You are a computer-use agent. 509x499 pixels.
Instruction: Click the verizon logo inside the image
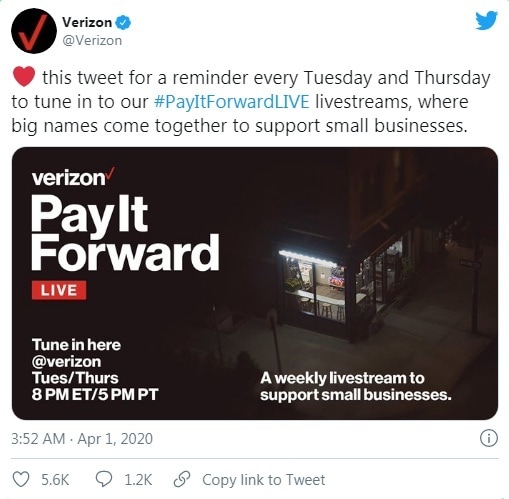[x=73, y=177]
